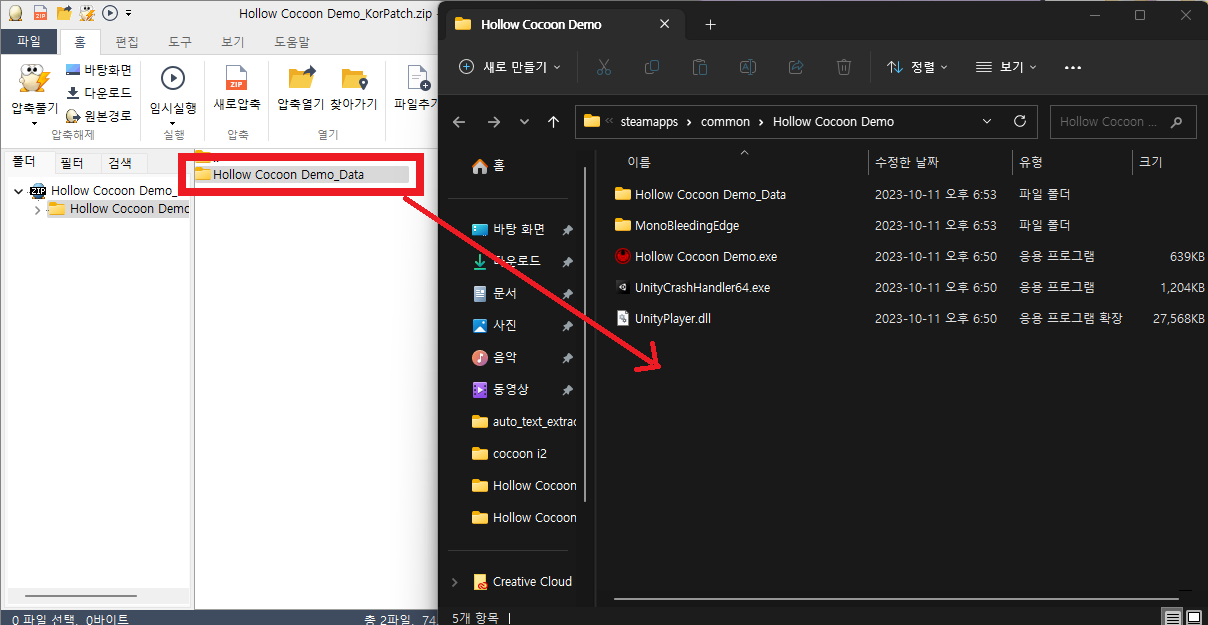
Task: Click run play icon in quick toolbar
Action: [110, 13]
